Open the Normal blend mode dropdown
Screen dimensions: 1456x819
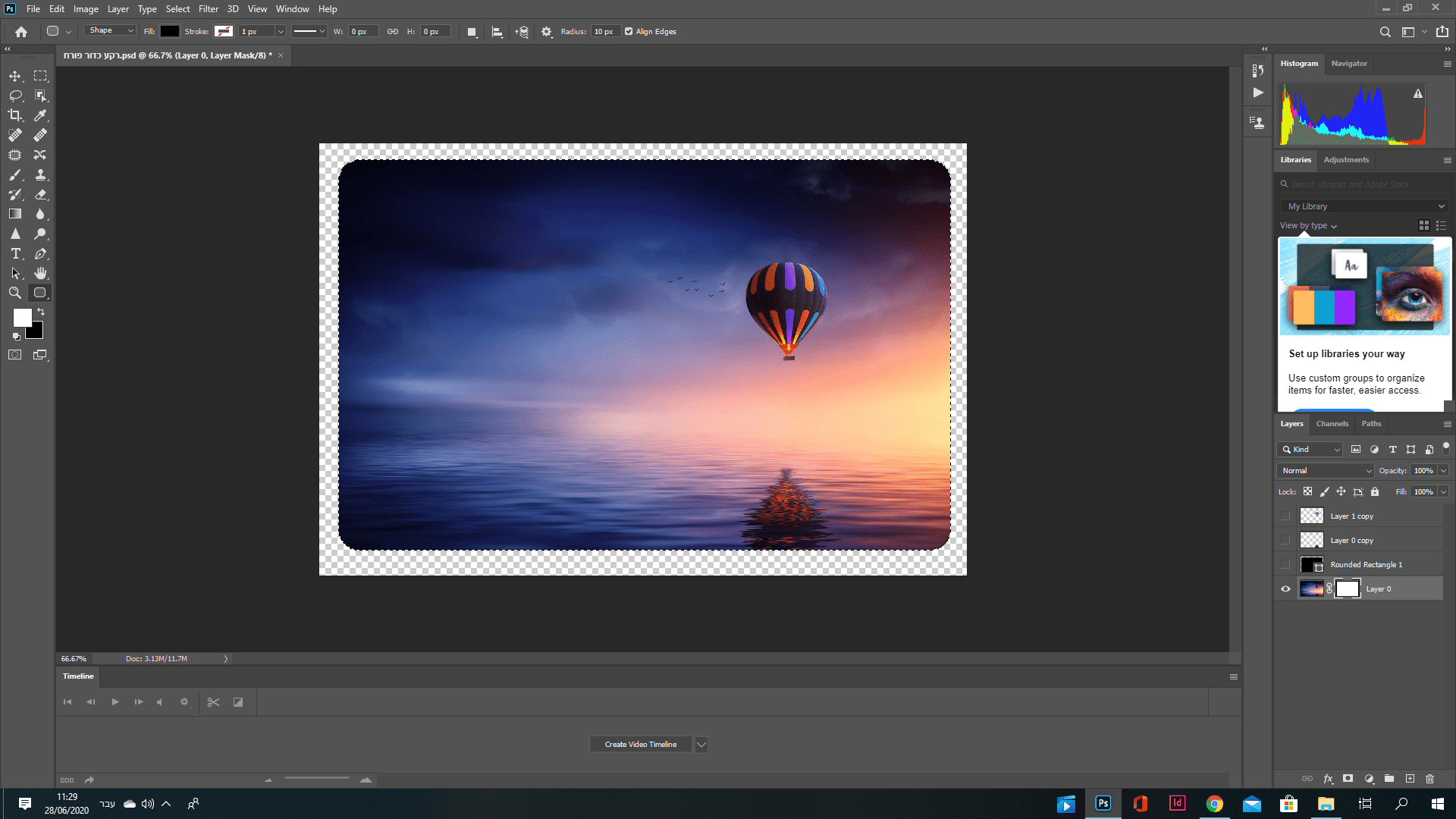1325,471
